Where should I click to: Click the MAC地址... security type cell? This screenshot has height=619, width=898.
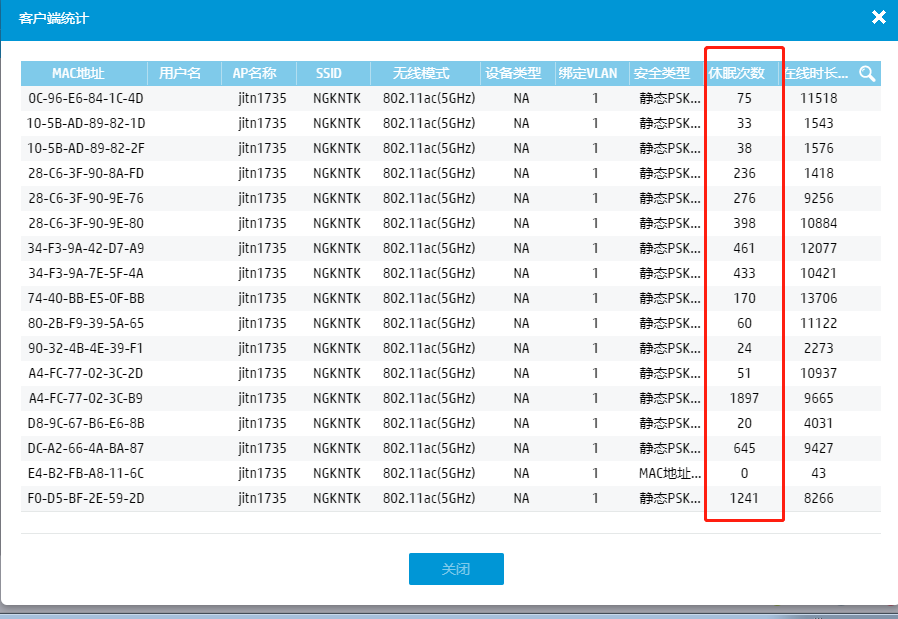coord(669,474)
